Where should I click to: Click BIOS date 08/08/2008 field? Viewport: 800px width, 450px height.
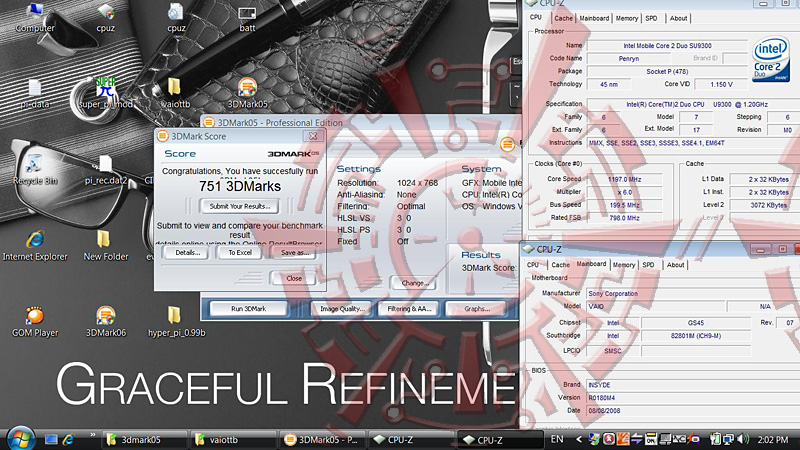693,411
